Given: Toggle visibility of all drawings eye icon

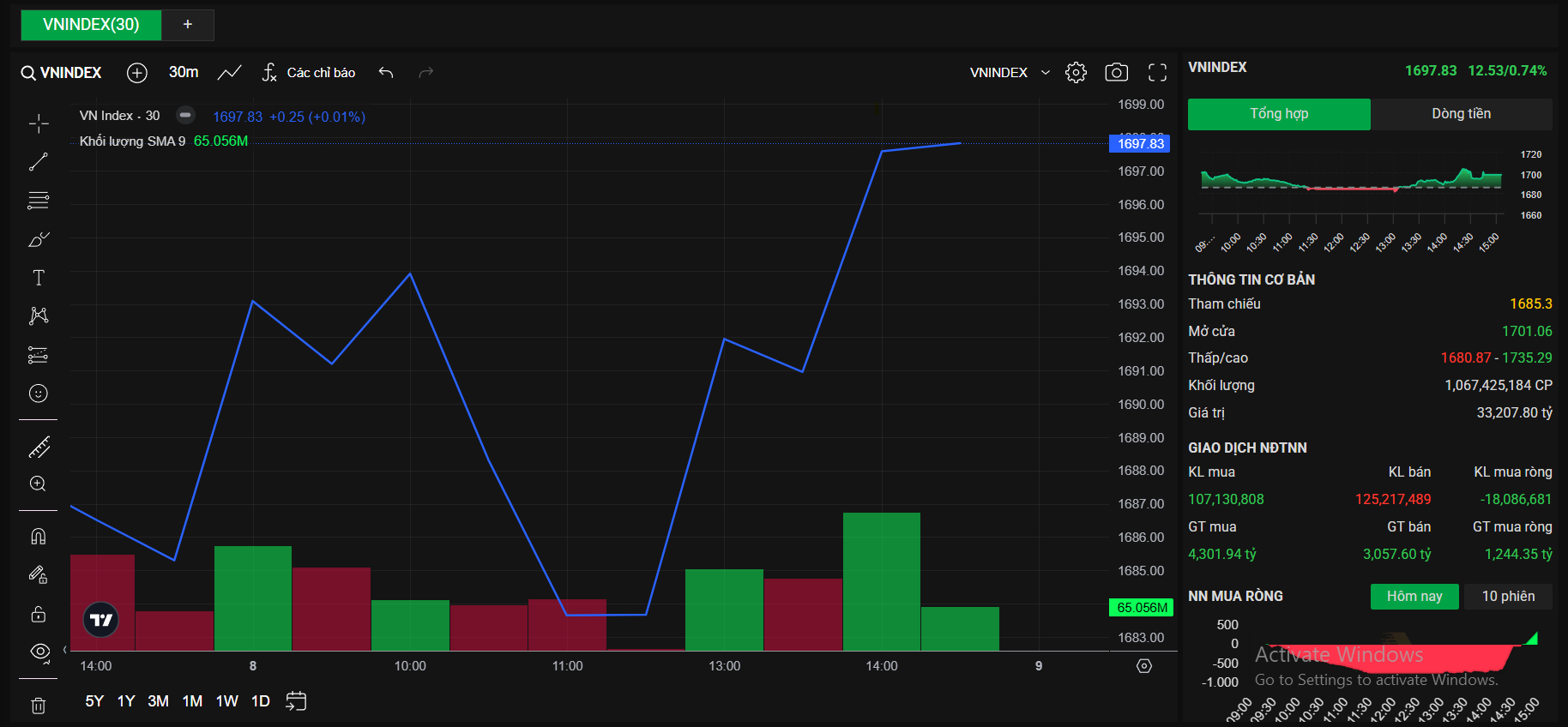Looking at the screenshot, I should pos(39,652).
